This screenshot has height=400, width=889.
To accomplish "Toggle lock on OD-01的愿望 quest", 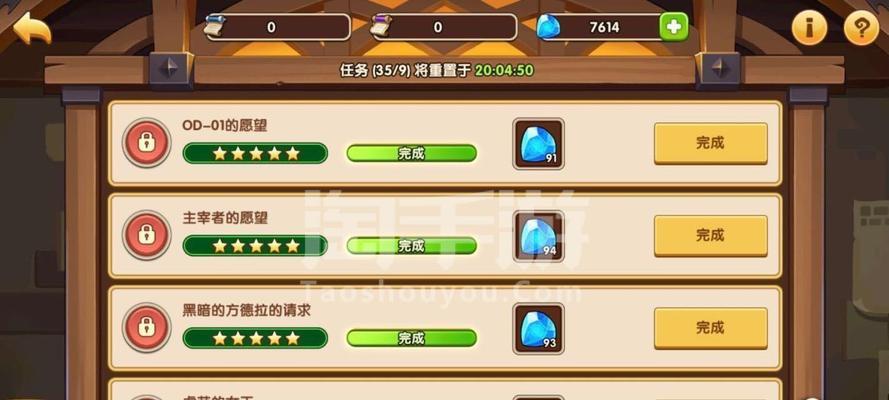I will click(147, 143).
